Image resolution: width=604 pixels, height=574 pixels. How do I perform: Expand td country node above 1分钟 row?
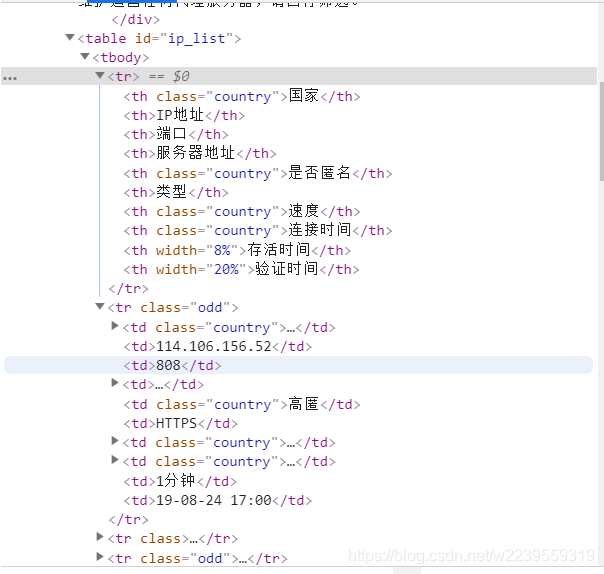click(114, 460)
